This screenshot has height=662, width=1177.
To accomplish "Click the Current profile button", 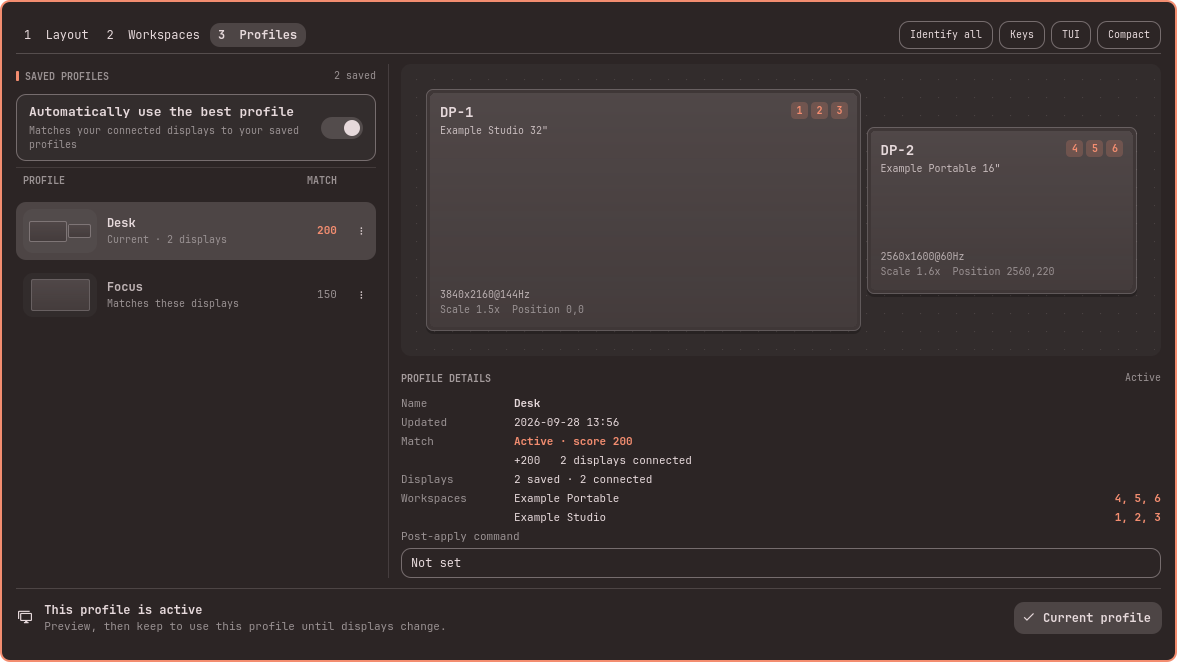I will (1087, 618).
